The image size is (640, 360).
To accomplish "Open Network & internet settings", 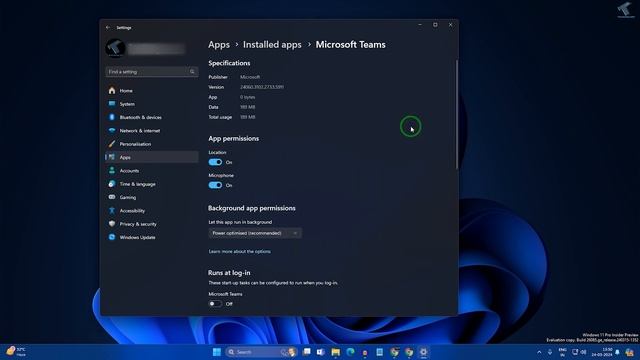I will [x=152, y=131].
